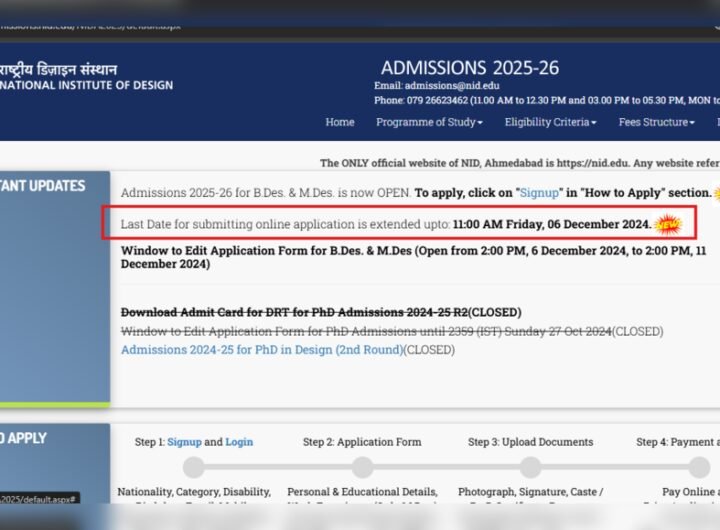Image resolution: width=720 pixels, height=530 pixels.
Task: Click the Personal & Educational Details text
Action: click(x=362, y=492)
